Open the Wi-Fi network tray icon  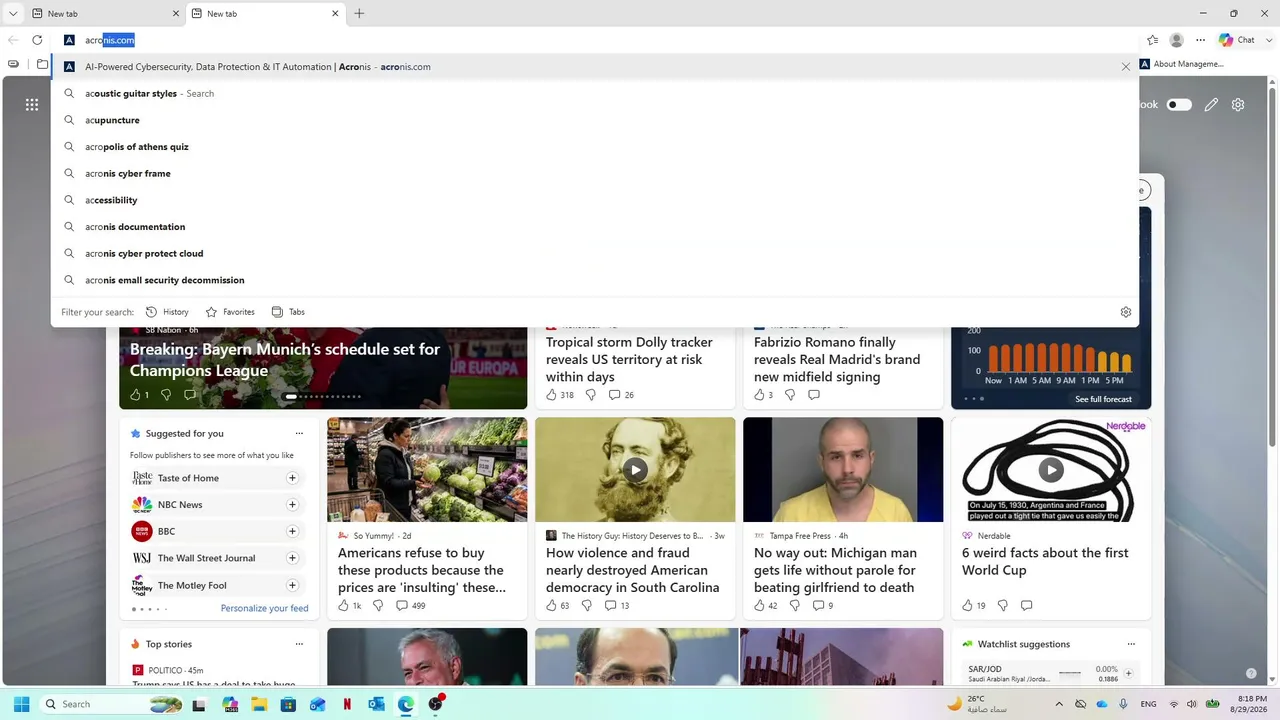tap(1174, 704)
